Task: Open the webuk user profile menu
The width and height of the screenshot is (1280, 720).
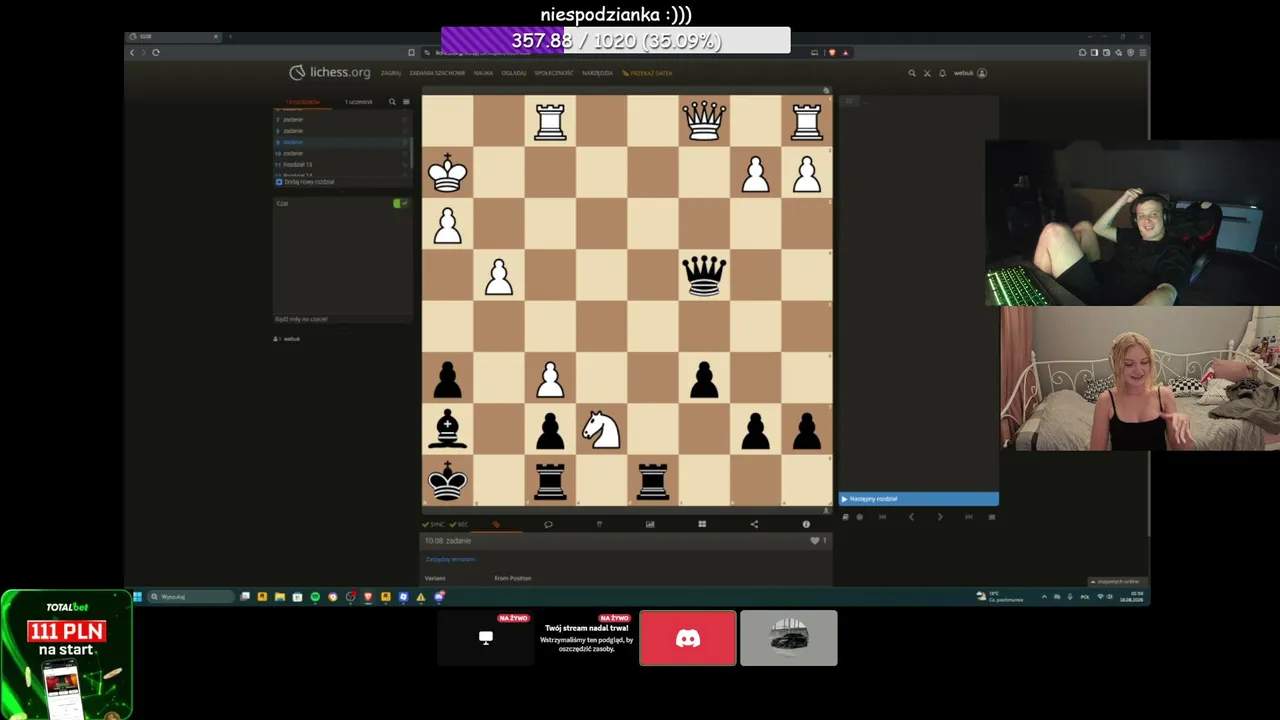Action: (970, 73)
